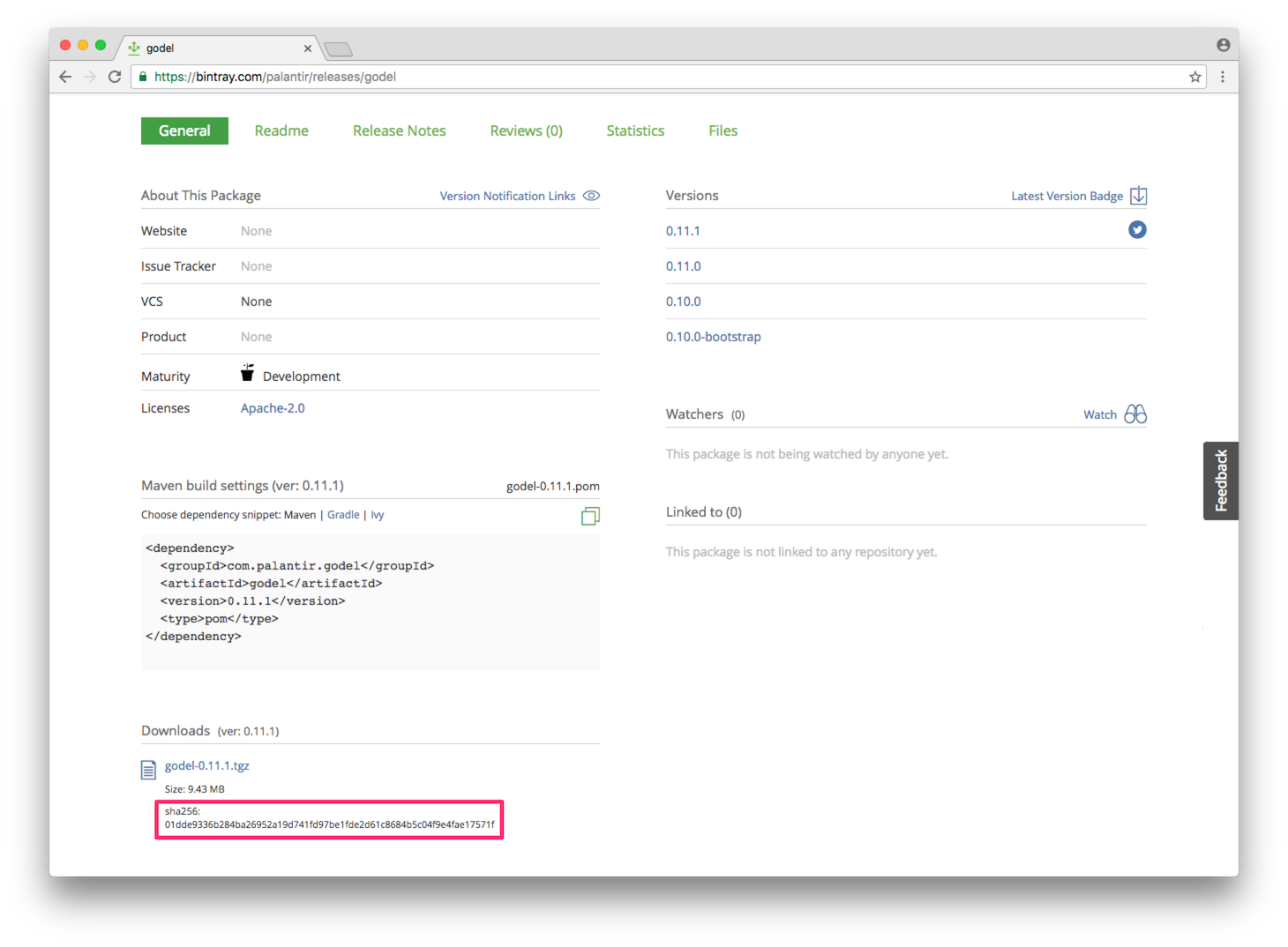Click the browser back arrow
Viewport: 1288px width, 947px height.
click(65, 77)
